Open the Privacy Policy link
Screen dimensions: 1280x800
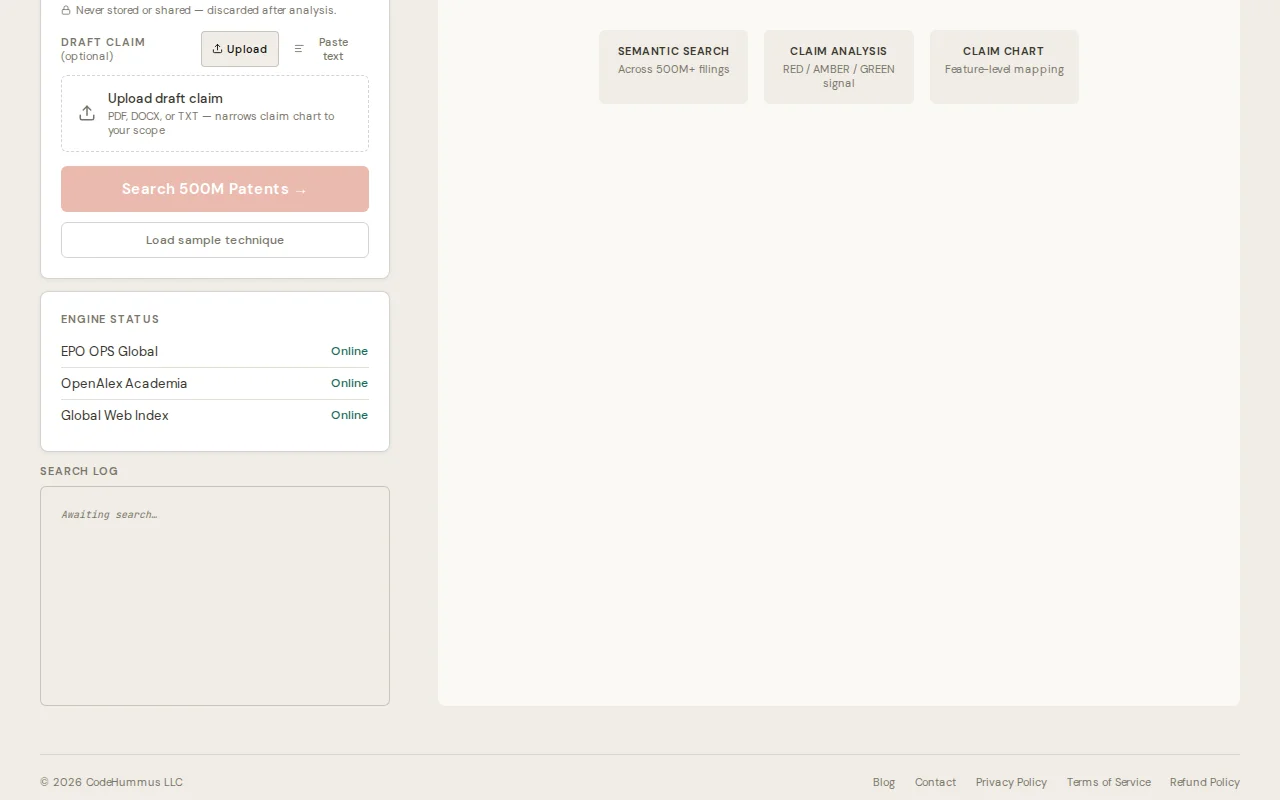(1011, 782)
